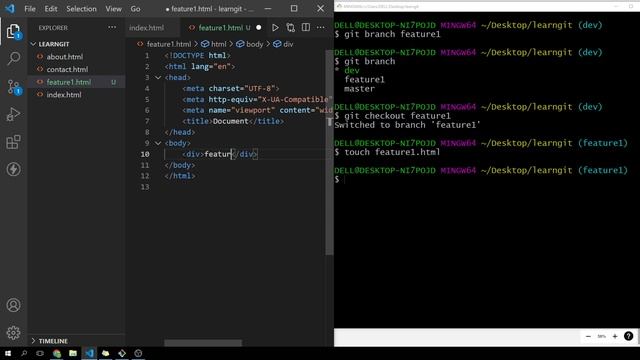Open the Windows taskbar search
This screenshot has width=640, height=360.
tap(24, 353)
